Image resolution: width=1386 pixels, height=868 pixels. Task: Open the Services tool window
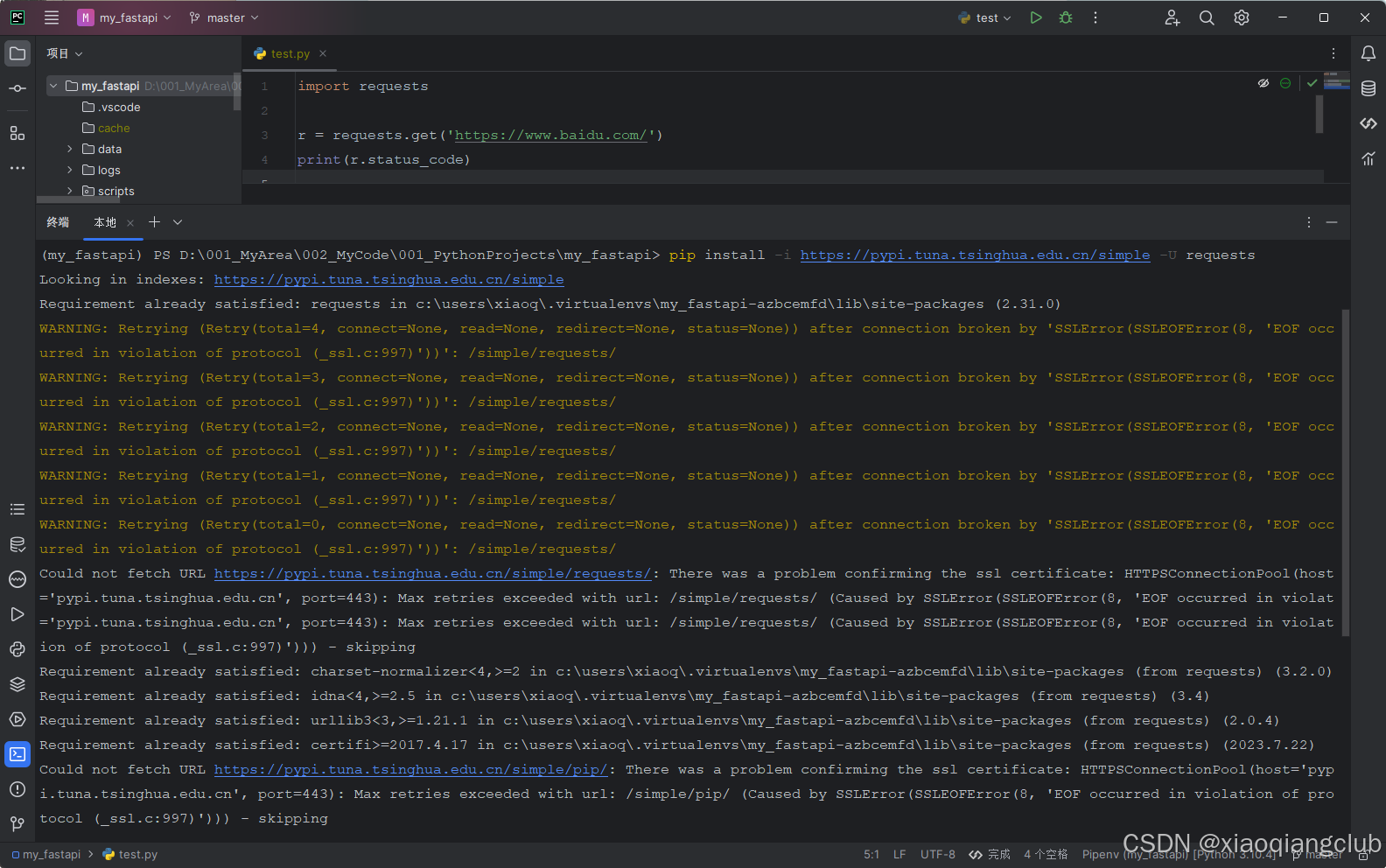[17, 719]
